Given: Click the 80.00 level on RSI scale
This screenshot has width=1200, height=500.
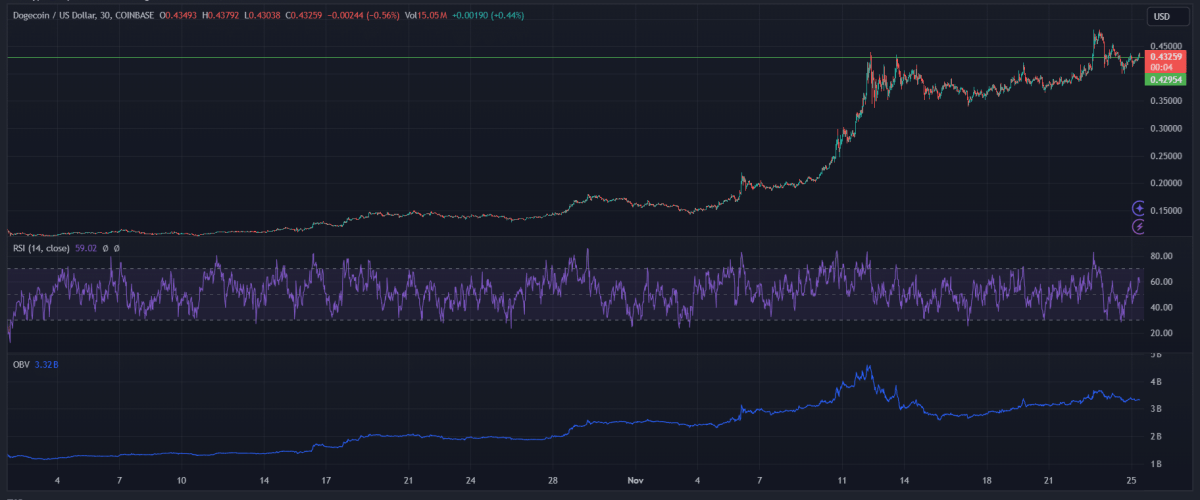Looking at the screenshot, I should click(1160, 257).
